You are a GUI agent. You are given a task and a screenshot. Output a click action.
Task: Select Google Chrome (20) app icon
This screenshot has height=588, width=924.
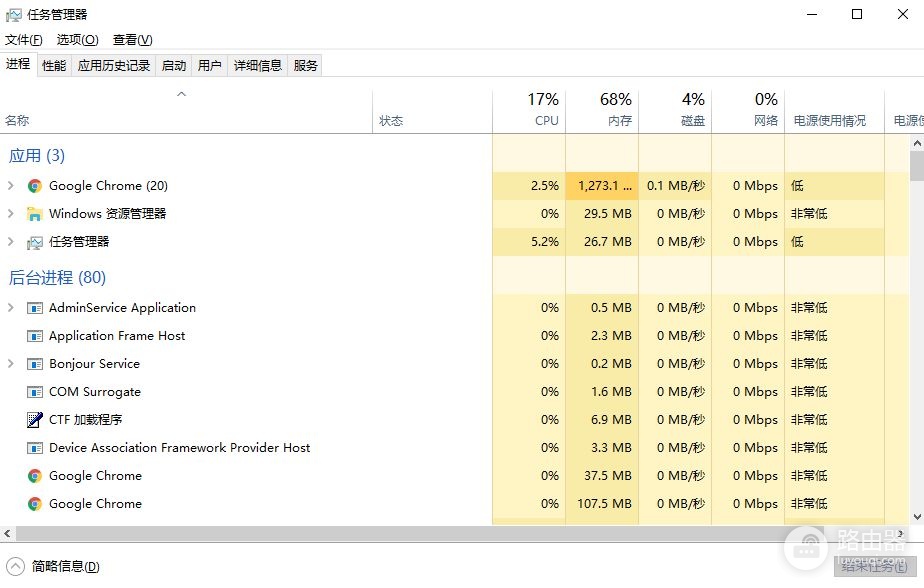click(35, 186)
